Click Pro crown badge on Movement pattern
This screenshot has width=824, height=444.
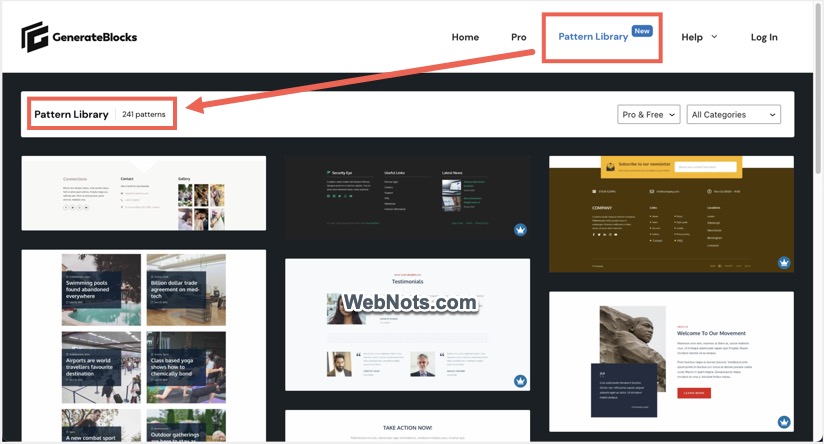point(784,421)
